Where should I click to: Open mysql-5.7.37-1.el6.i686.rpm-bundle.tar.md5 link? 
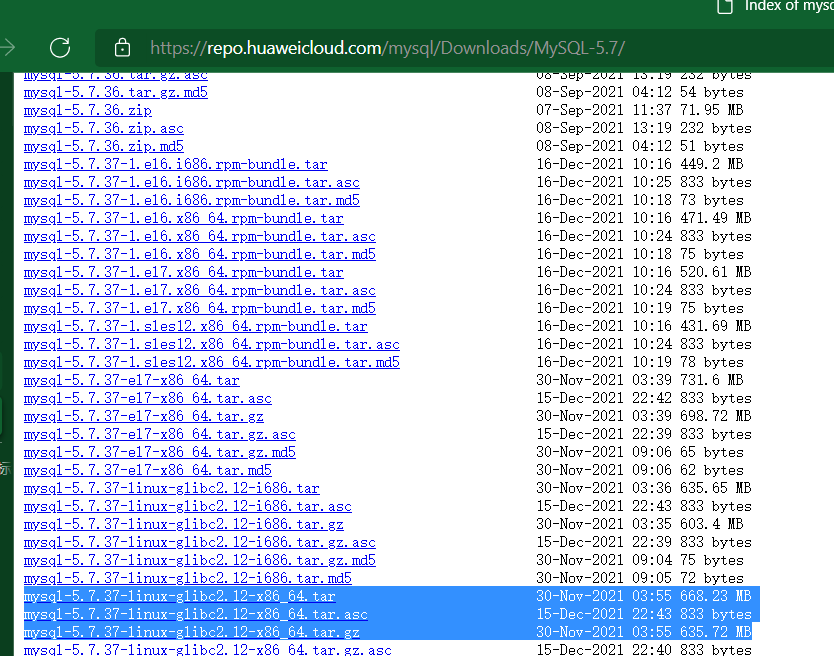[x=191, y=201]
